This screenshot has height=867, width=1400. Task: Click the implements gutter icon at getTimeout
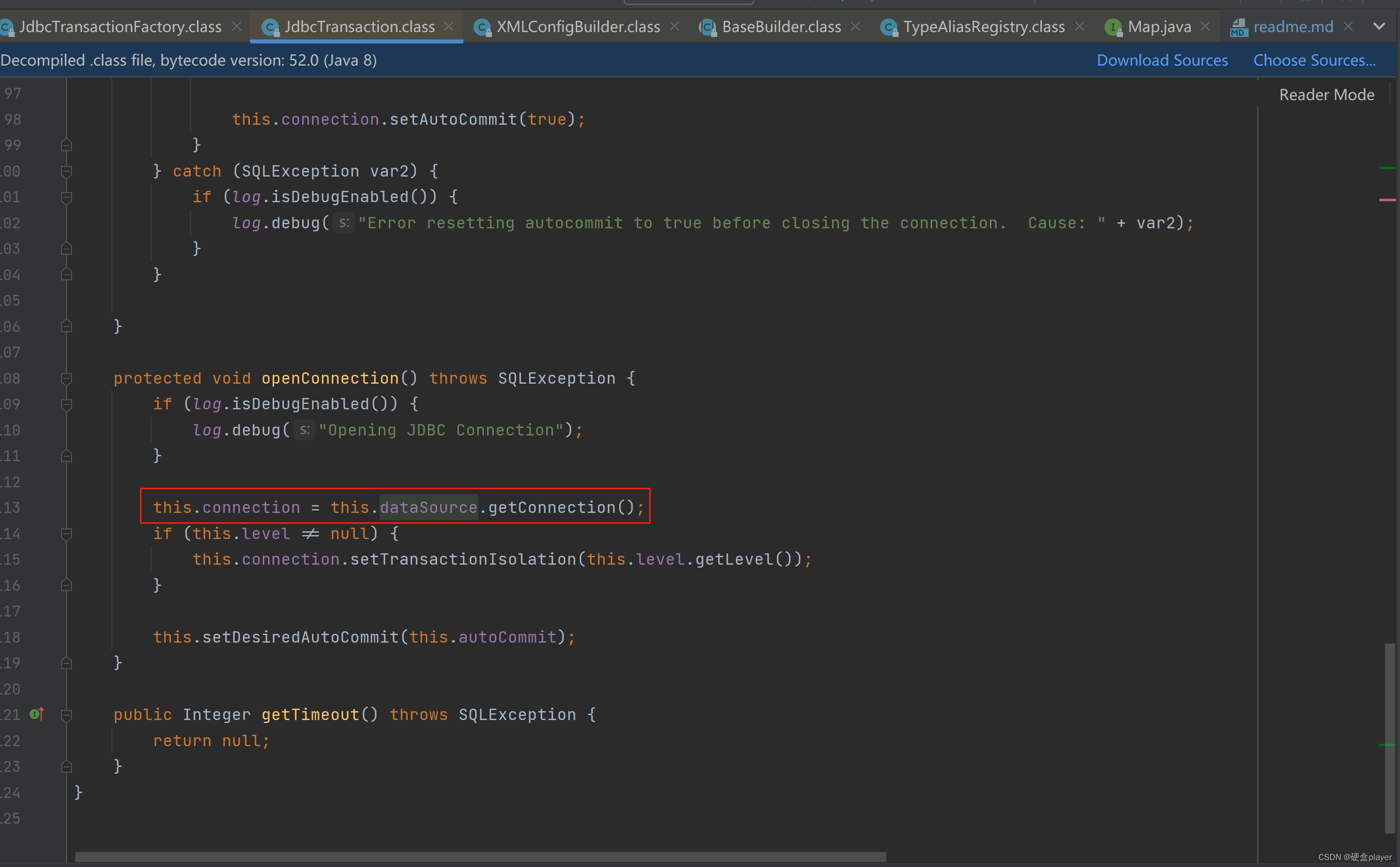(36, 715)
